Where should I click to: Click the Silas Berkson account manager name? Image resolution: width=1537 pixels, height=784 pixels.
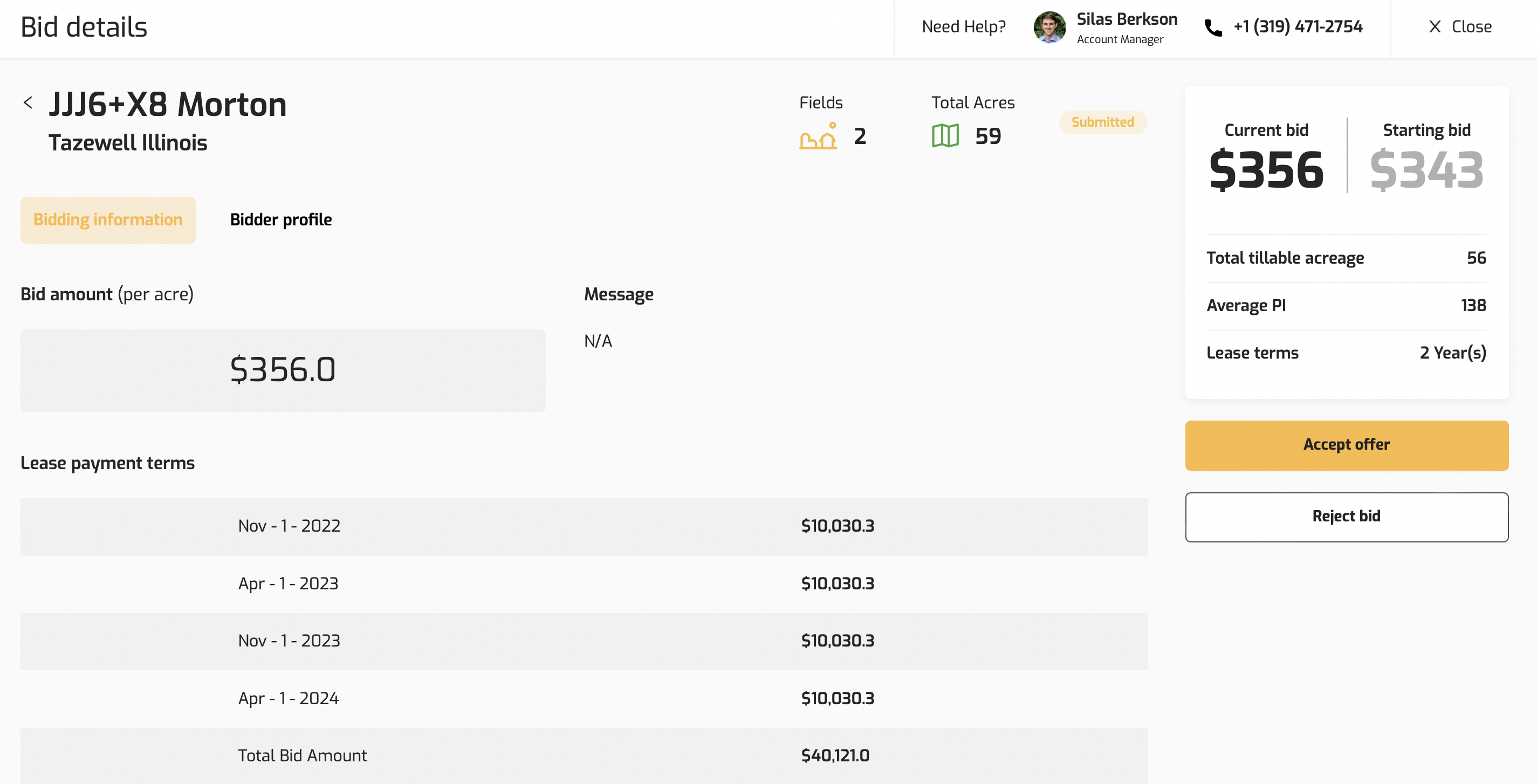(1127, 20)
